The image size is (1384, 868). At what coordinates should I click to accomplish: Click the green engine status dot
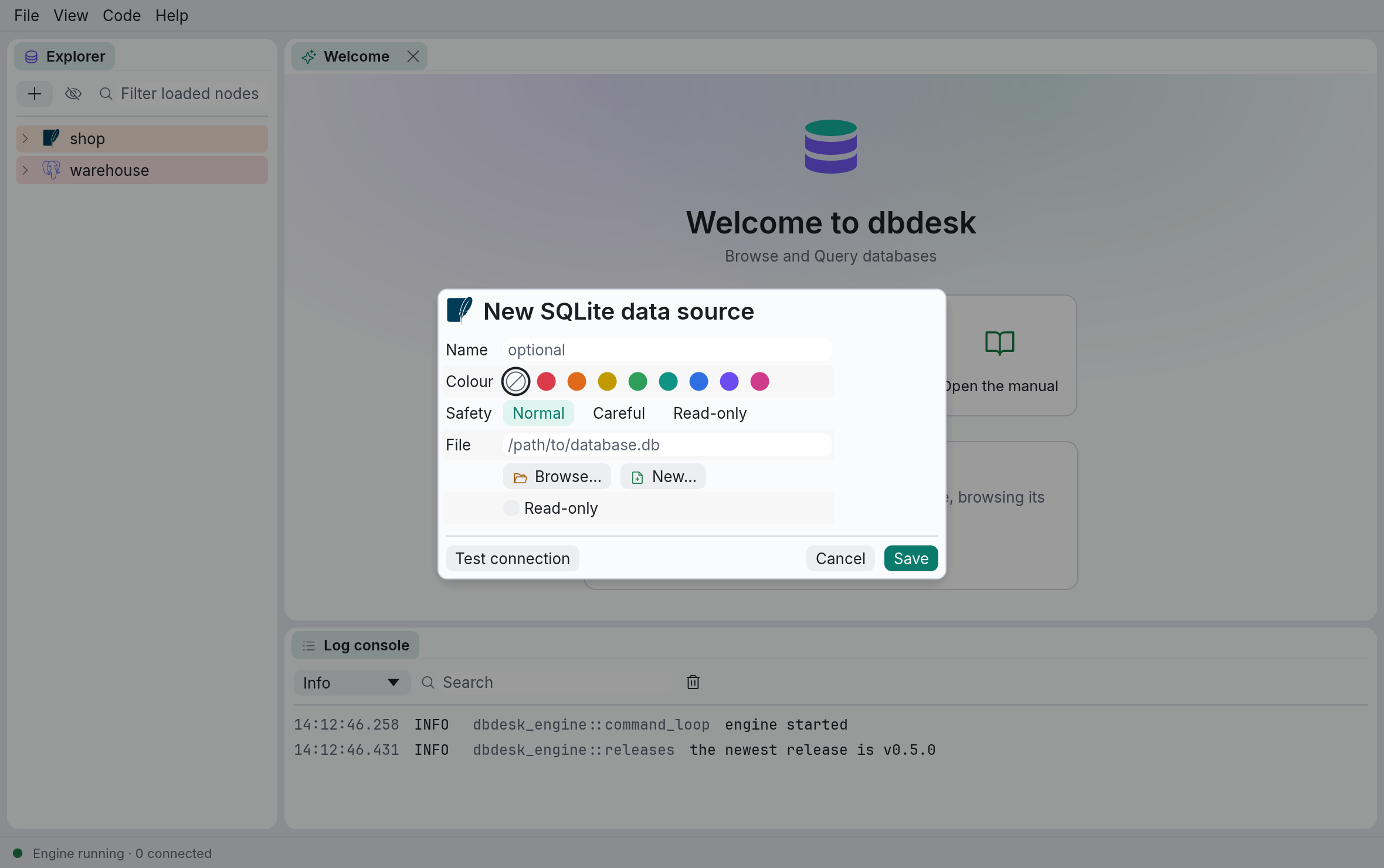18,853
